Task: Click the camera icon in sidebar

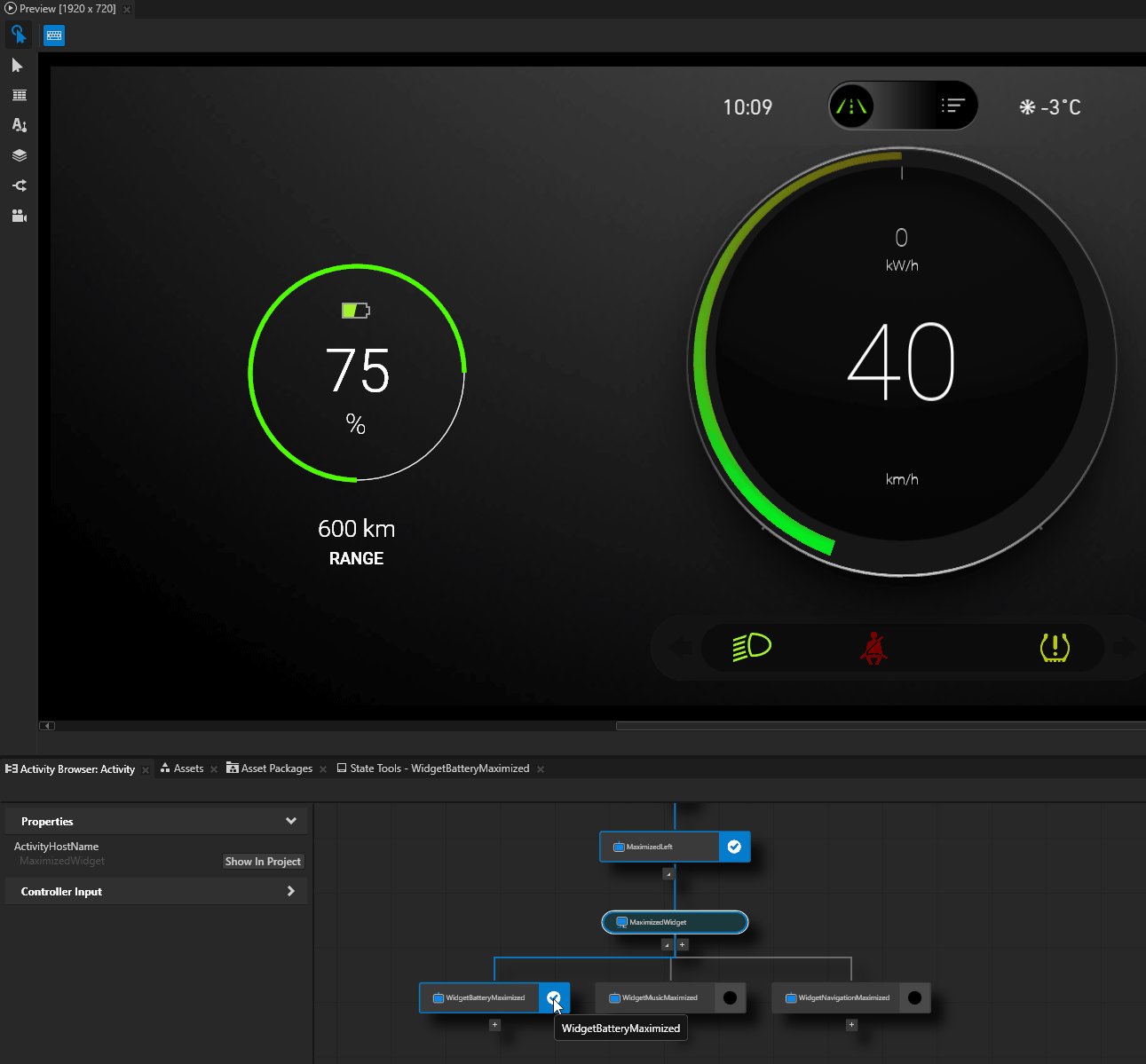Action: [19, 216]
